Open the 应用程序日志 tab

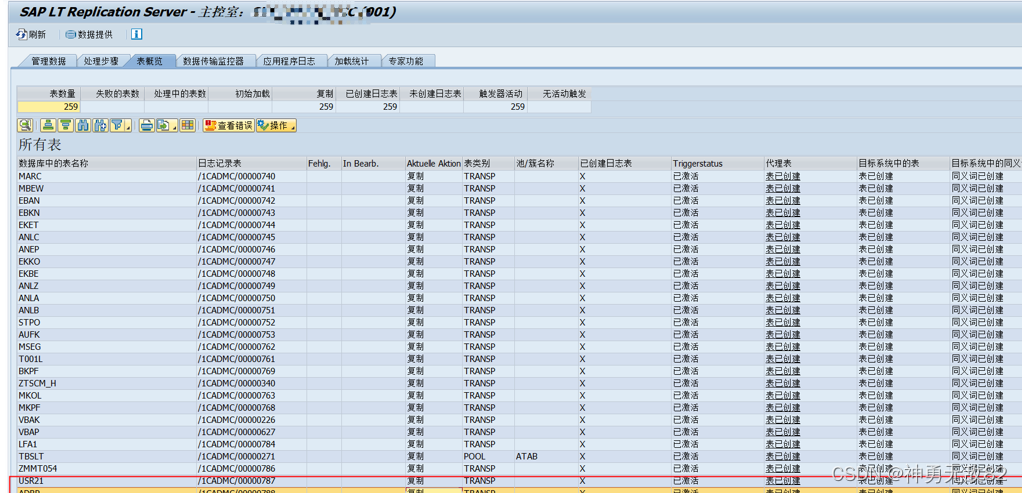(x=289, y=61)
